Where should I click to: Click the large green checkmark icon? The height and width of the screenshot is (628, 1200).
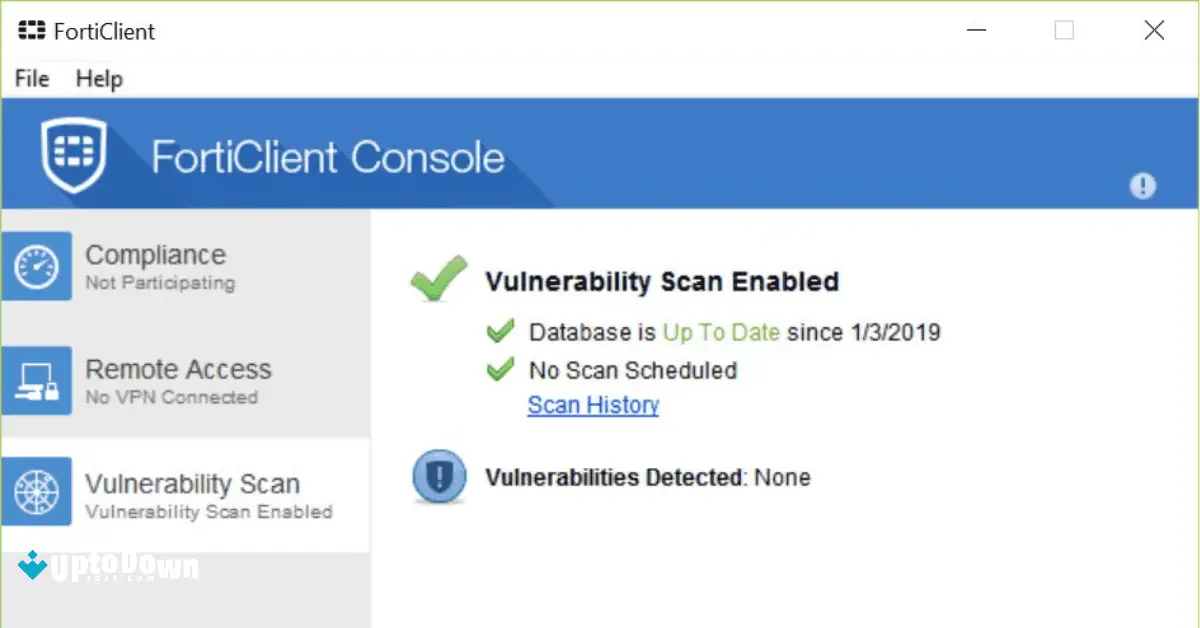[x=439, y=279]
